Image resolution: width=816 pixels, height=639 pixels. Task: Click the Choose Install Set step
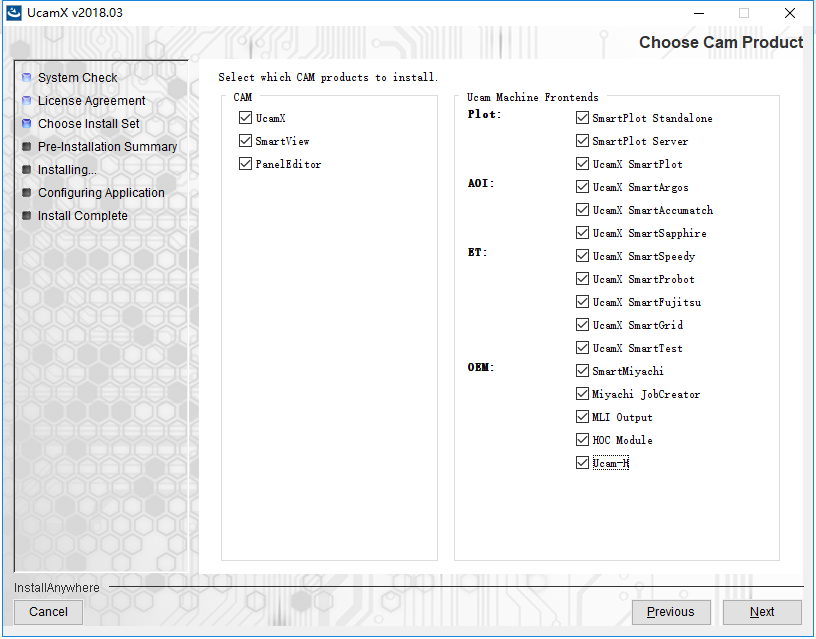point(88,123)
